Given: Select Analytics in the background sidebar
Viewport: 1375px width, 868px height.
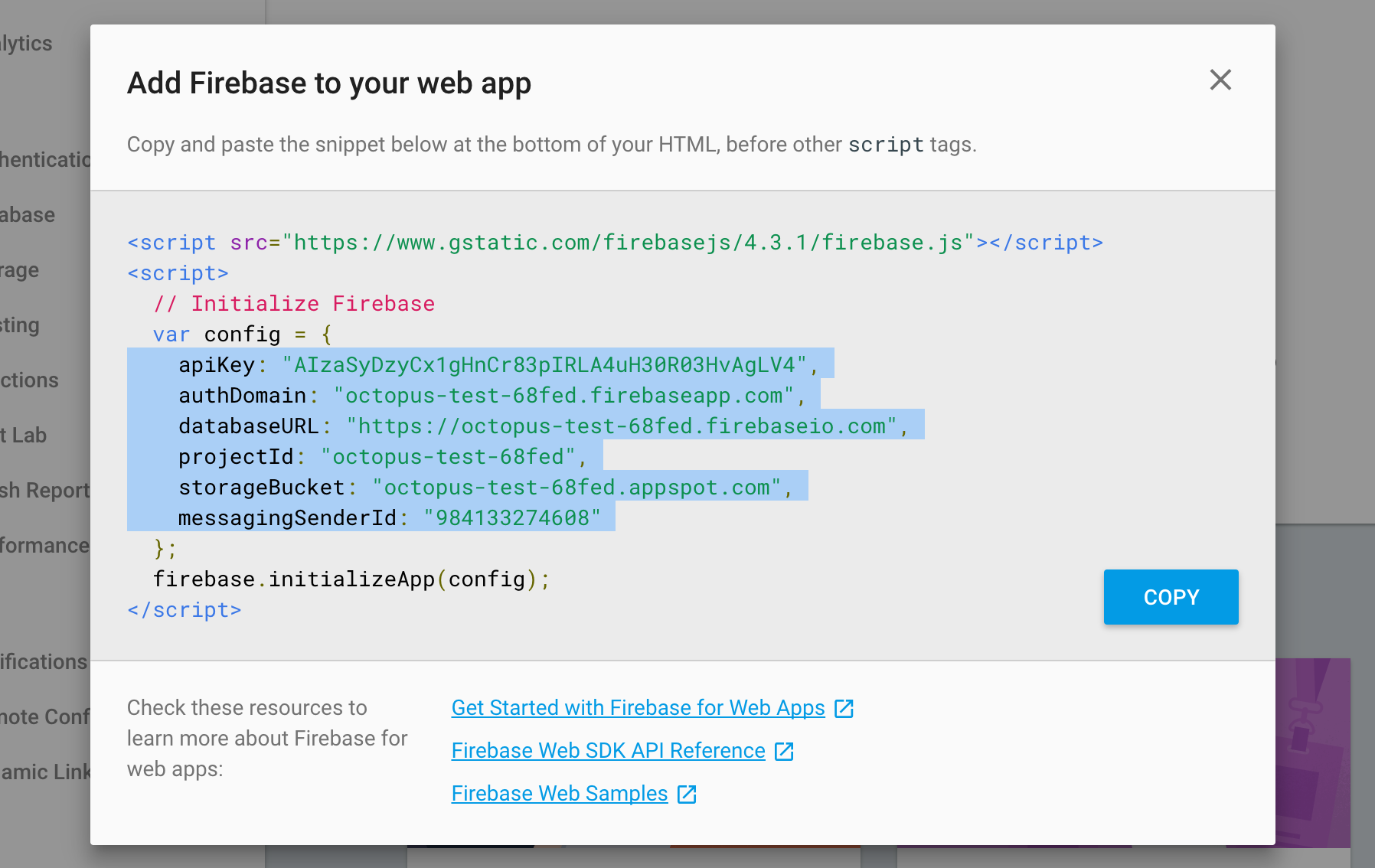Looking at the screenshot, I should (26, 44).
